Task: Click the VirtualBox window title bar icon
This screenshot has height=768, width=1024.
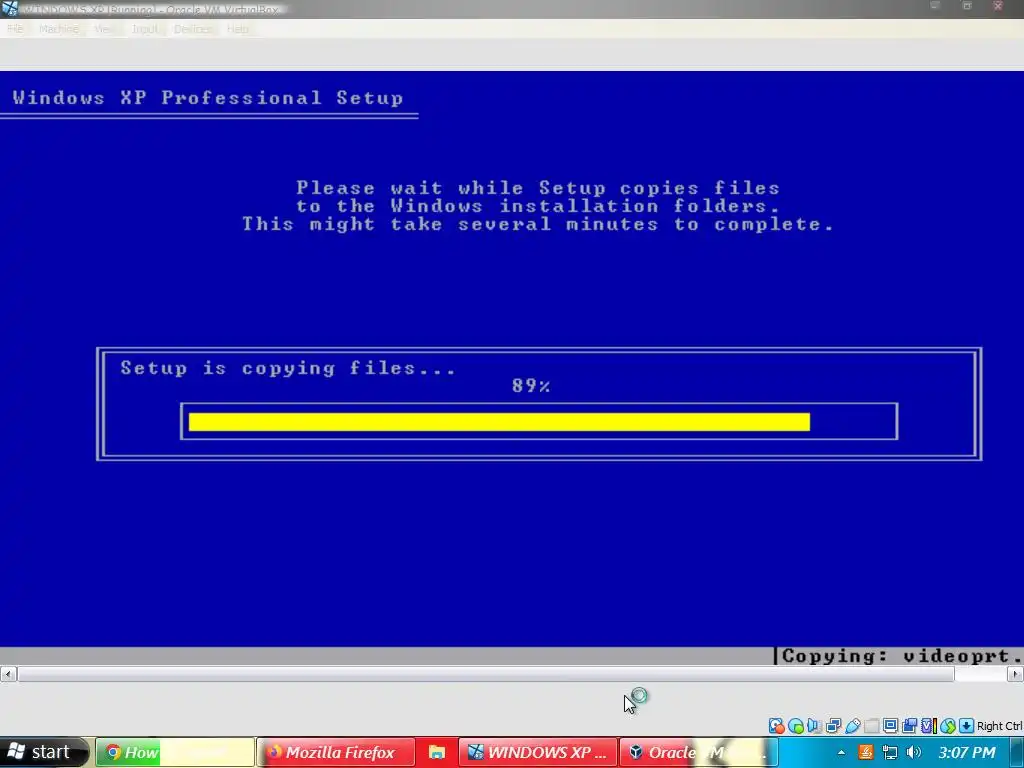Action: pos(9,8)
